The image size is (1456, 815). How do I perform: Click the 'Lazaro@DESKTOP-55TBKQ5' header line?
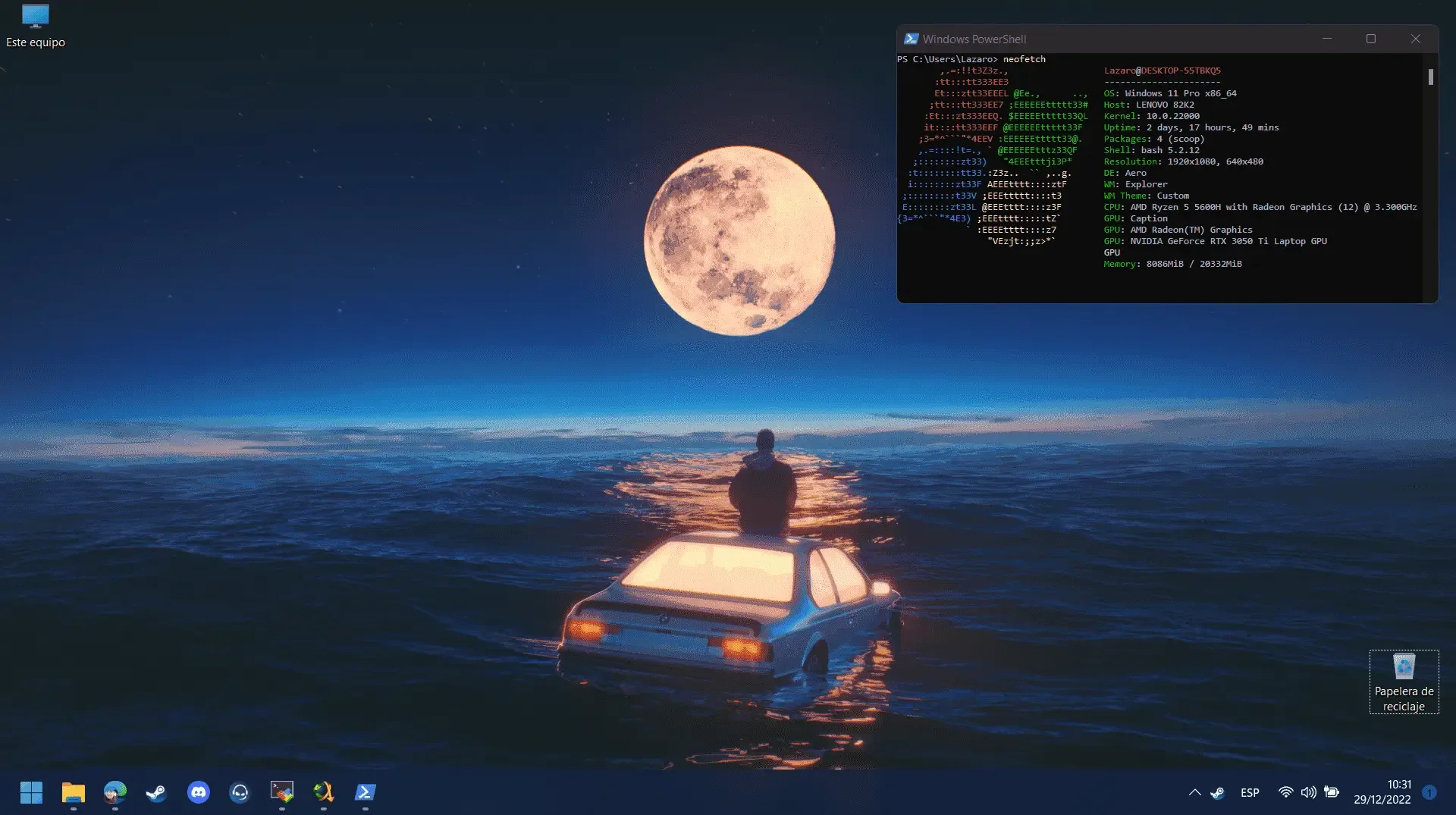pyautogui.click(x=1162, y=71)
